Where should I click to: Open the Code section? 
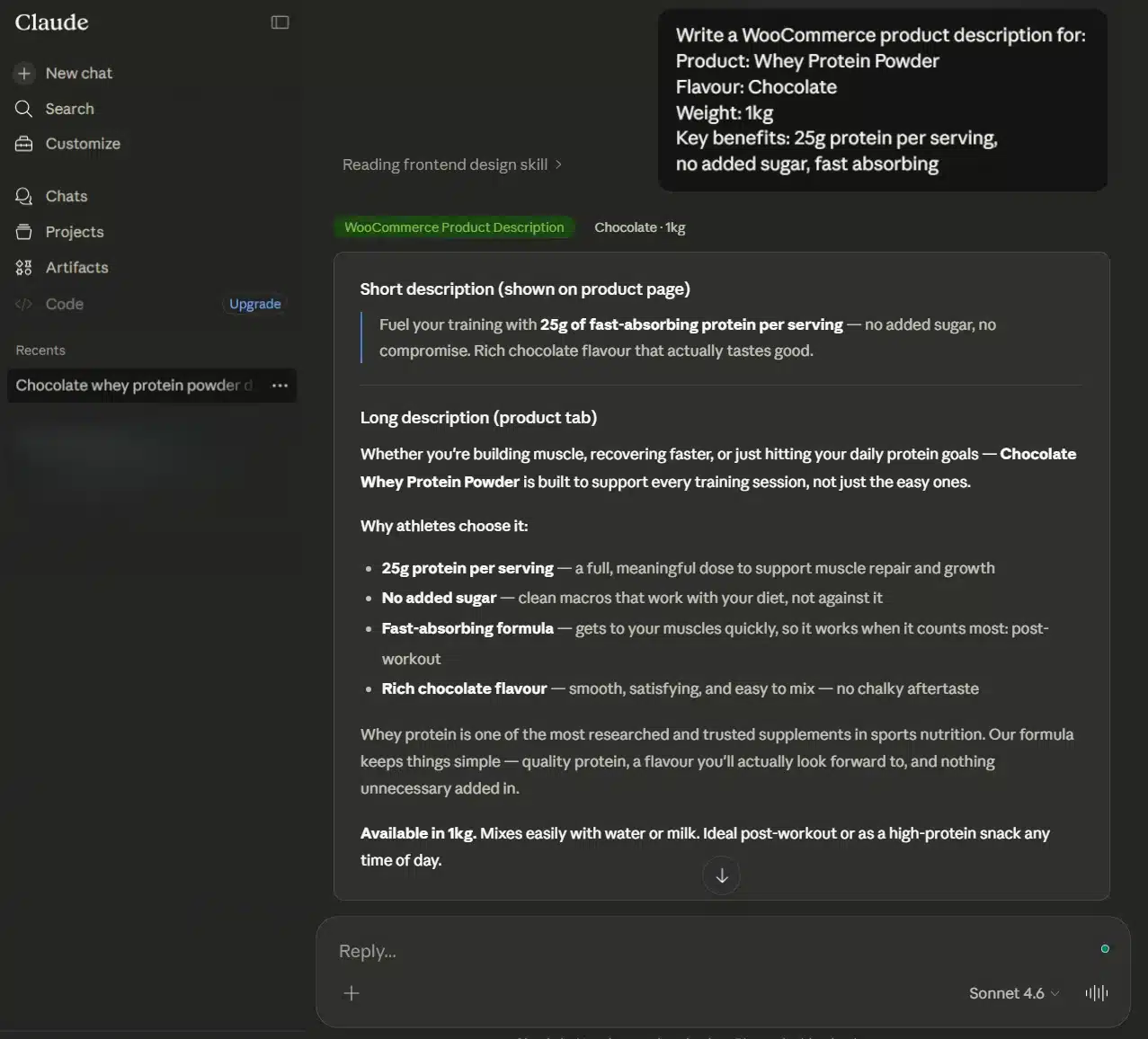click(64, 304)
